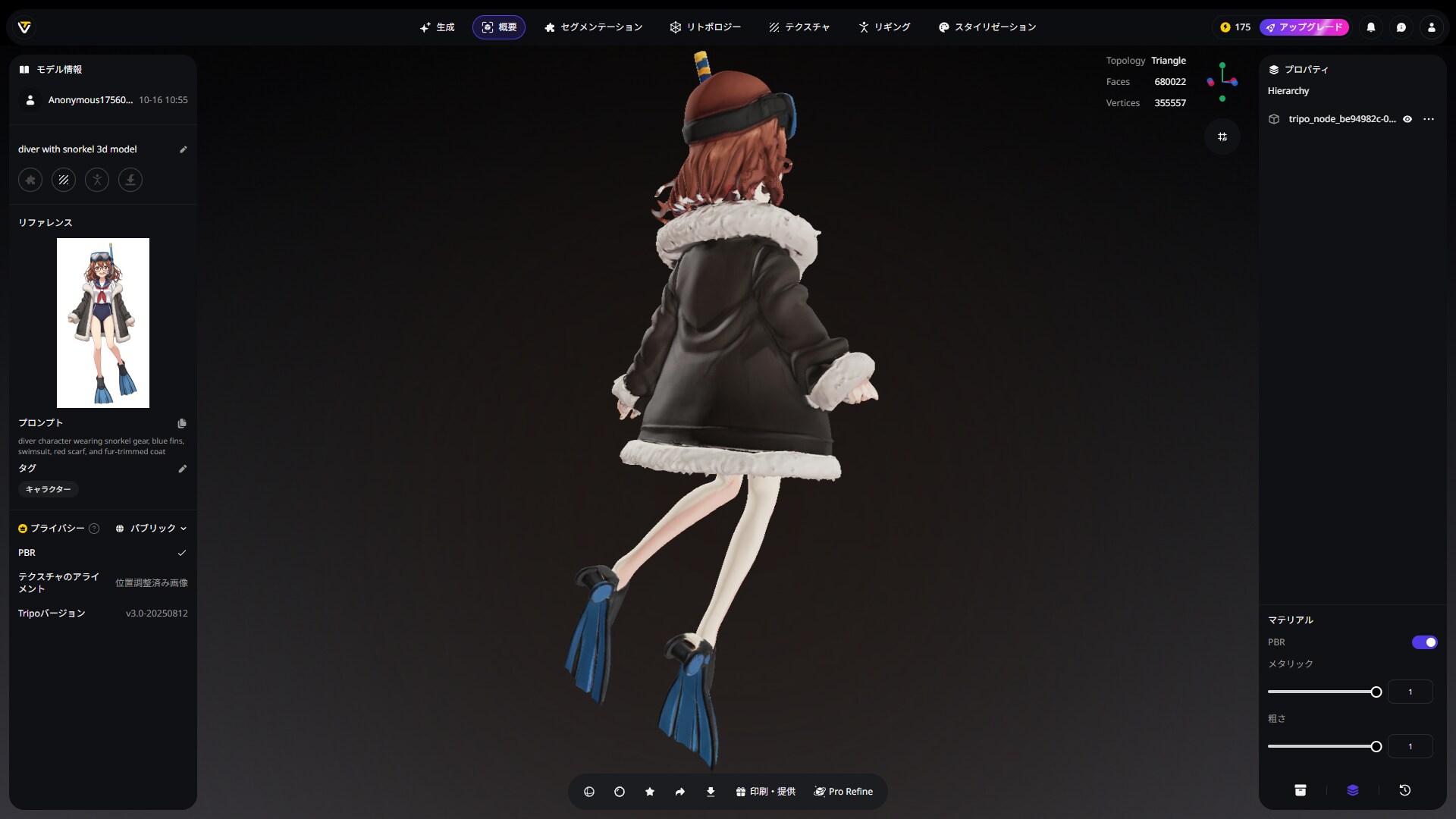Open the リギング tab
Image resolution: width=1456 pixels, height=819 pixels.
pyautogui.click(x=884, y=27)
